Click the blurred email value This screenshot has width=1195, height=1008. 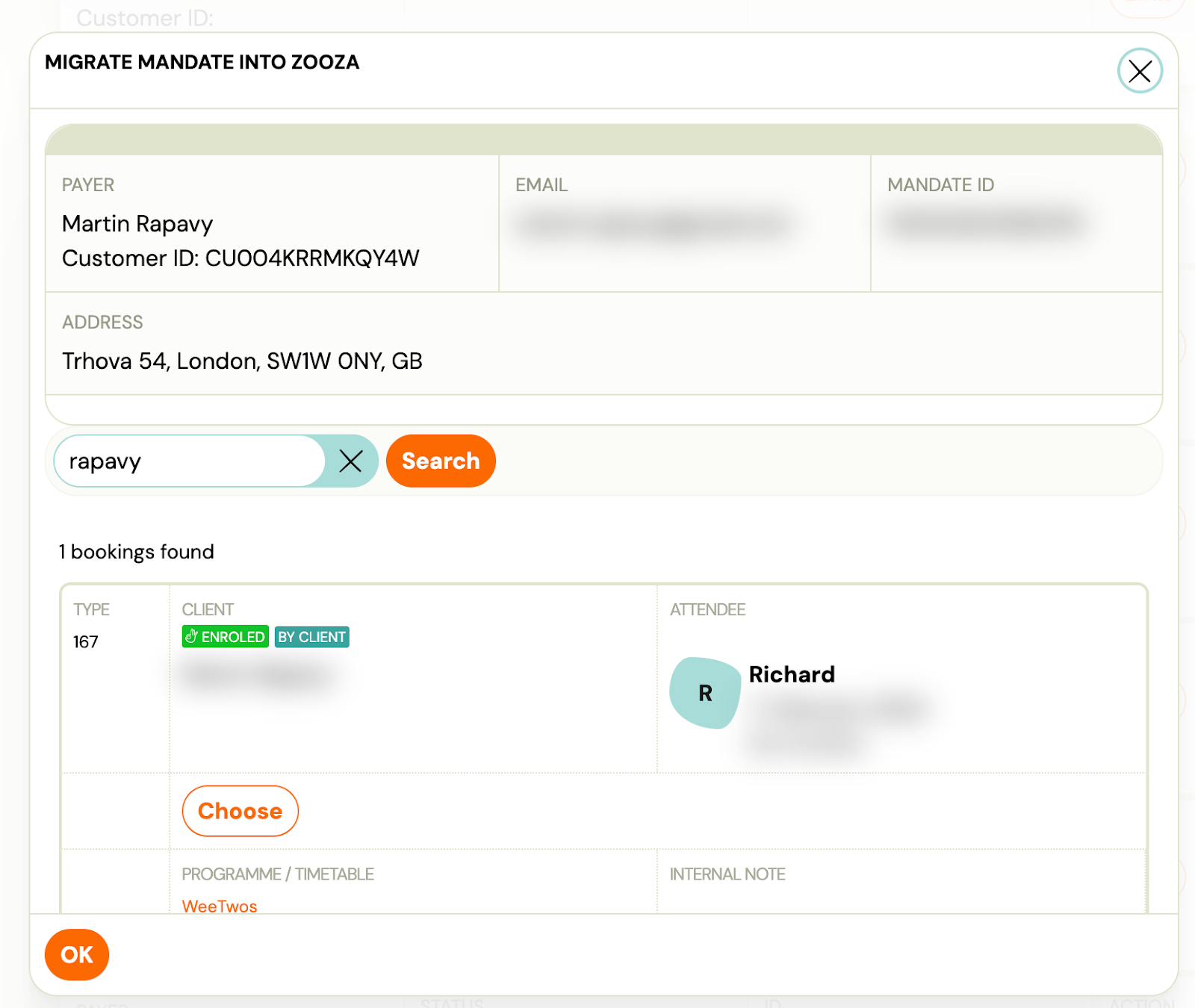click(x=654, y=224)
